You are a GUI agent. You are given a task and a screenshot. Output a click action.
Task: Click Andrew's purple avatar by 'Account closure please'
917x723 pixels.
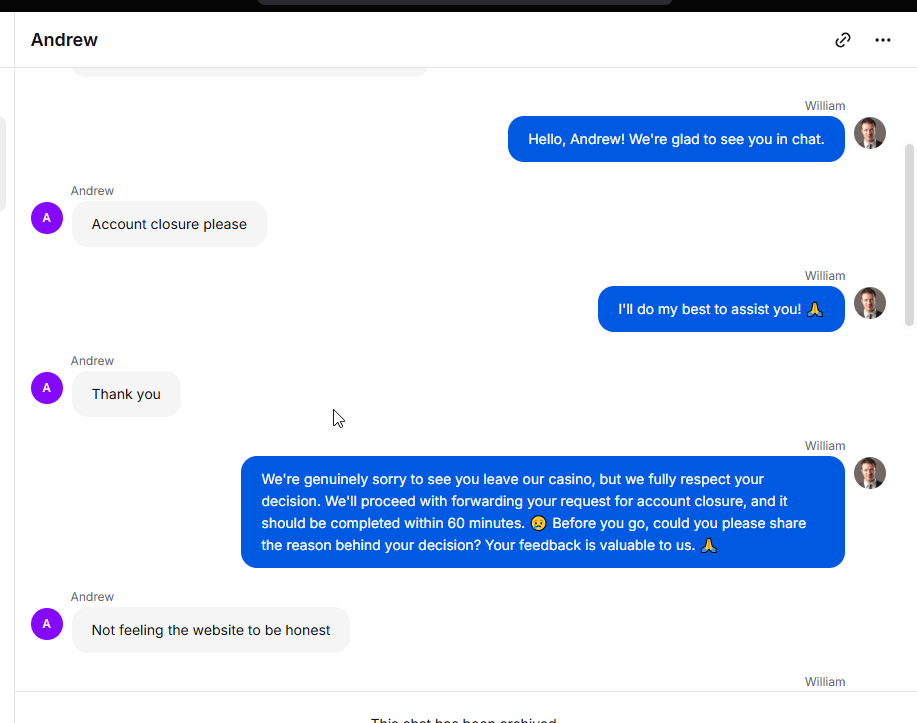click(47, 218)
